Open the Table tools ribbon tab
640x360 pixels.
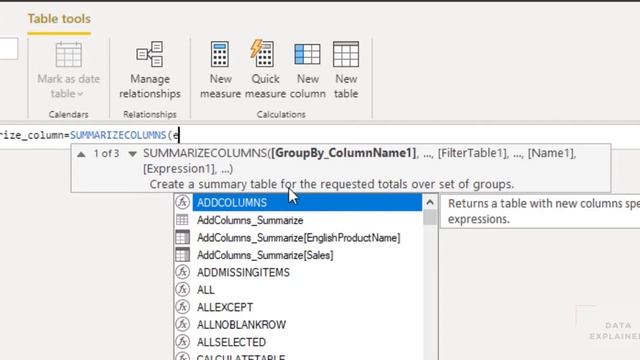pos(59,19)
